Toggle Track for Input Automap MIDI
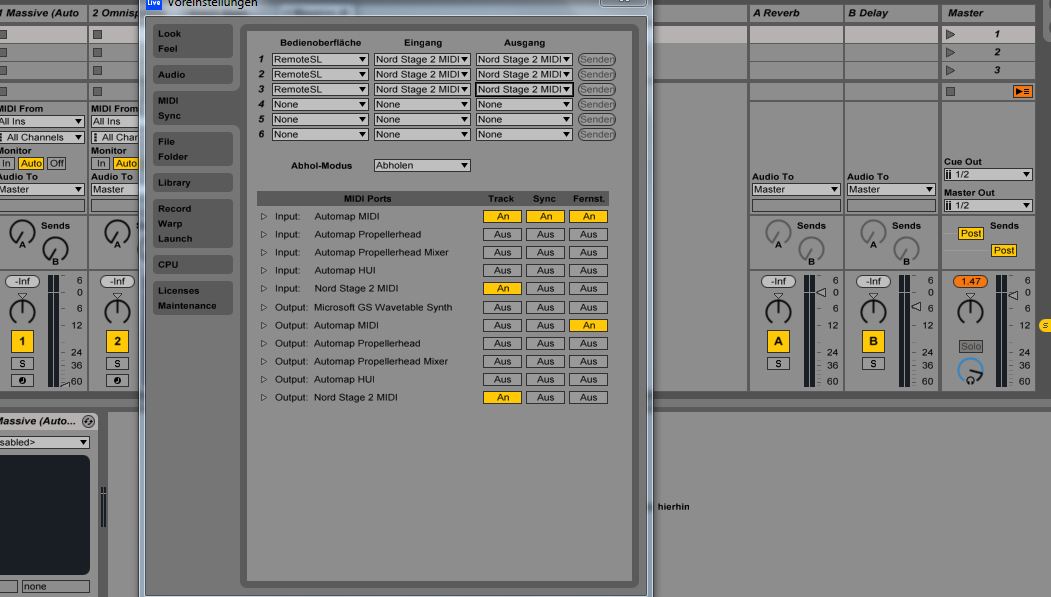Screen dimensions: 1051x597 (x=502, y=216)
